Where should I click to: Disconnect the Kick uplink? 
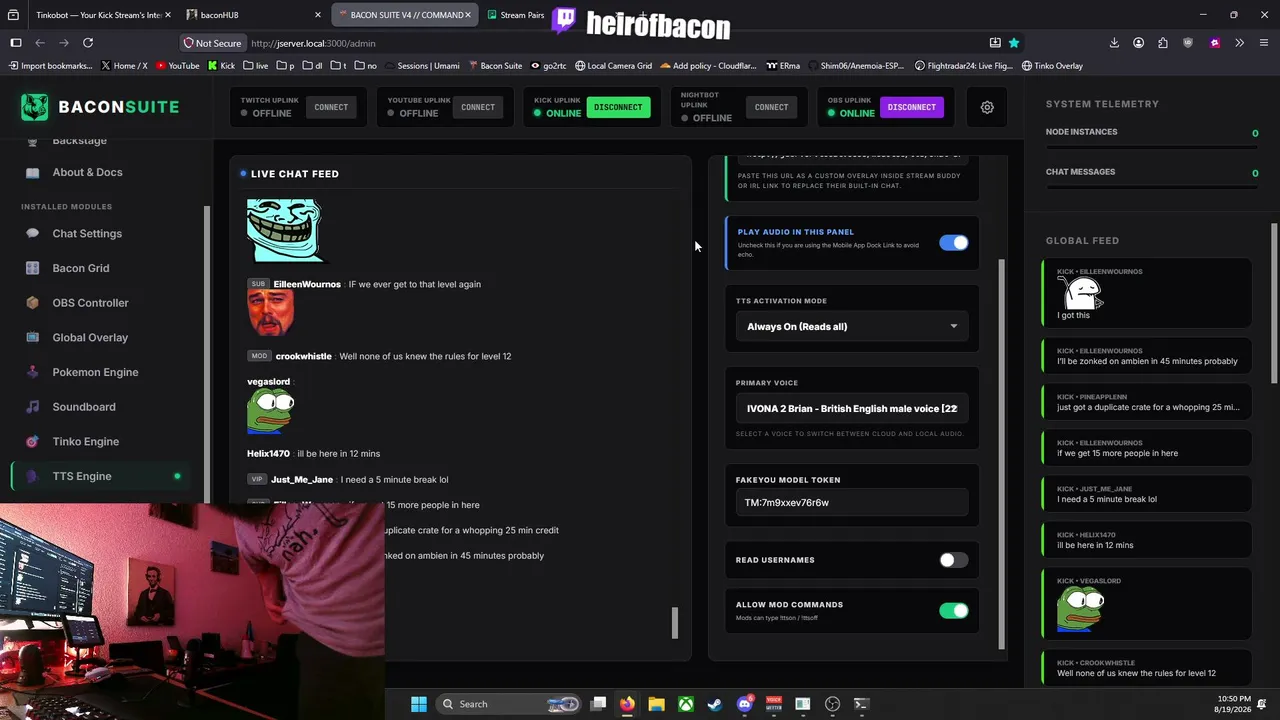[x=618, y=107]
